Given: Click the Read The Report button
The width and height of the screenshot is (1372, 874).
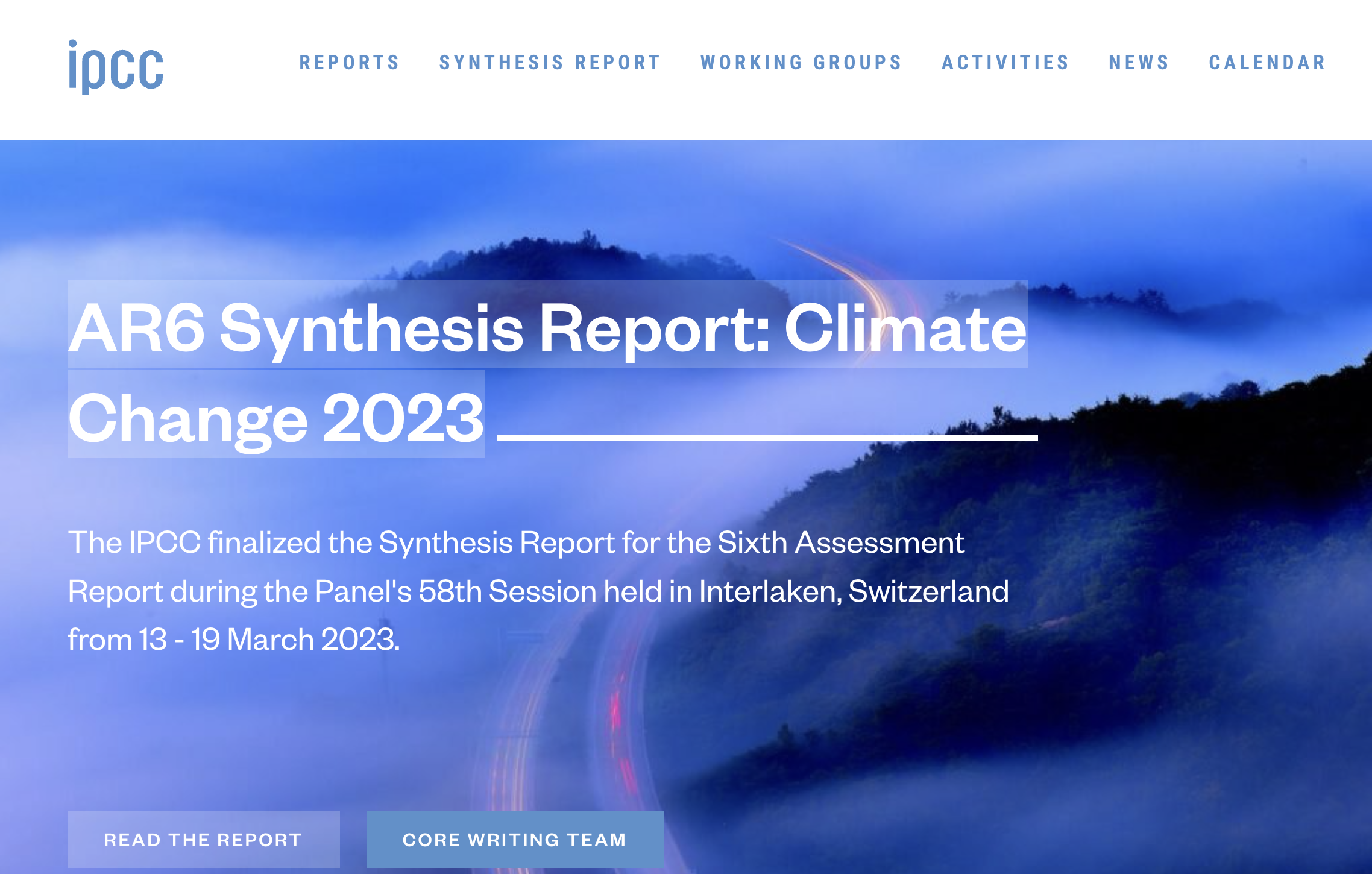Looking at the screenshot, I should click(203, 840).
